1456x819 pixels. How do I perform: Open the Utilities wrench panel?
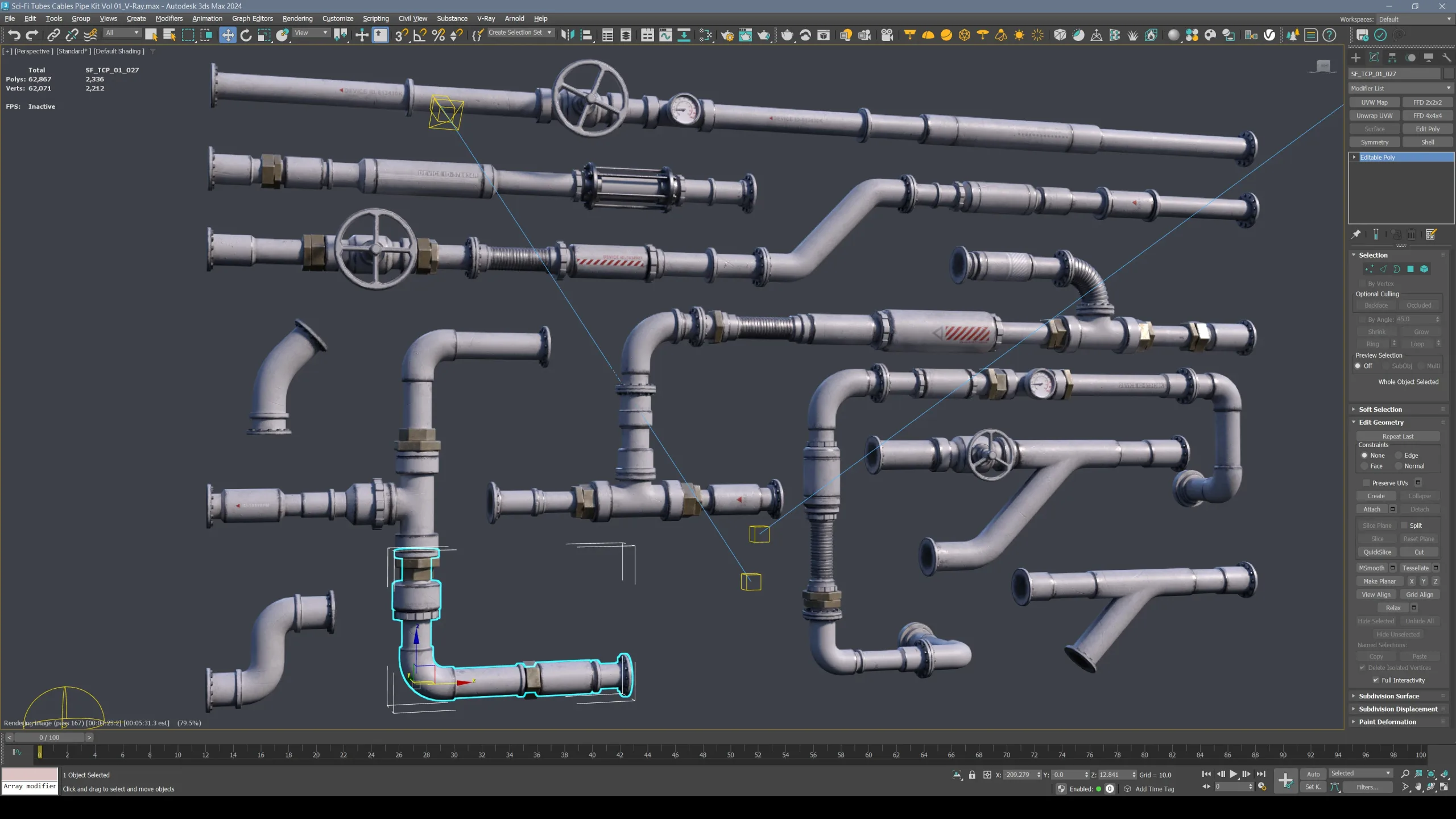(x=1446, y=58)
